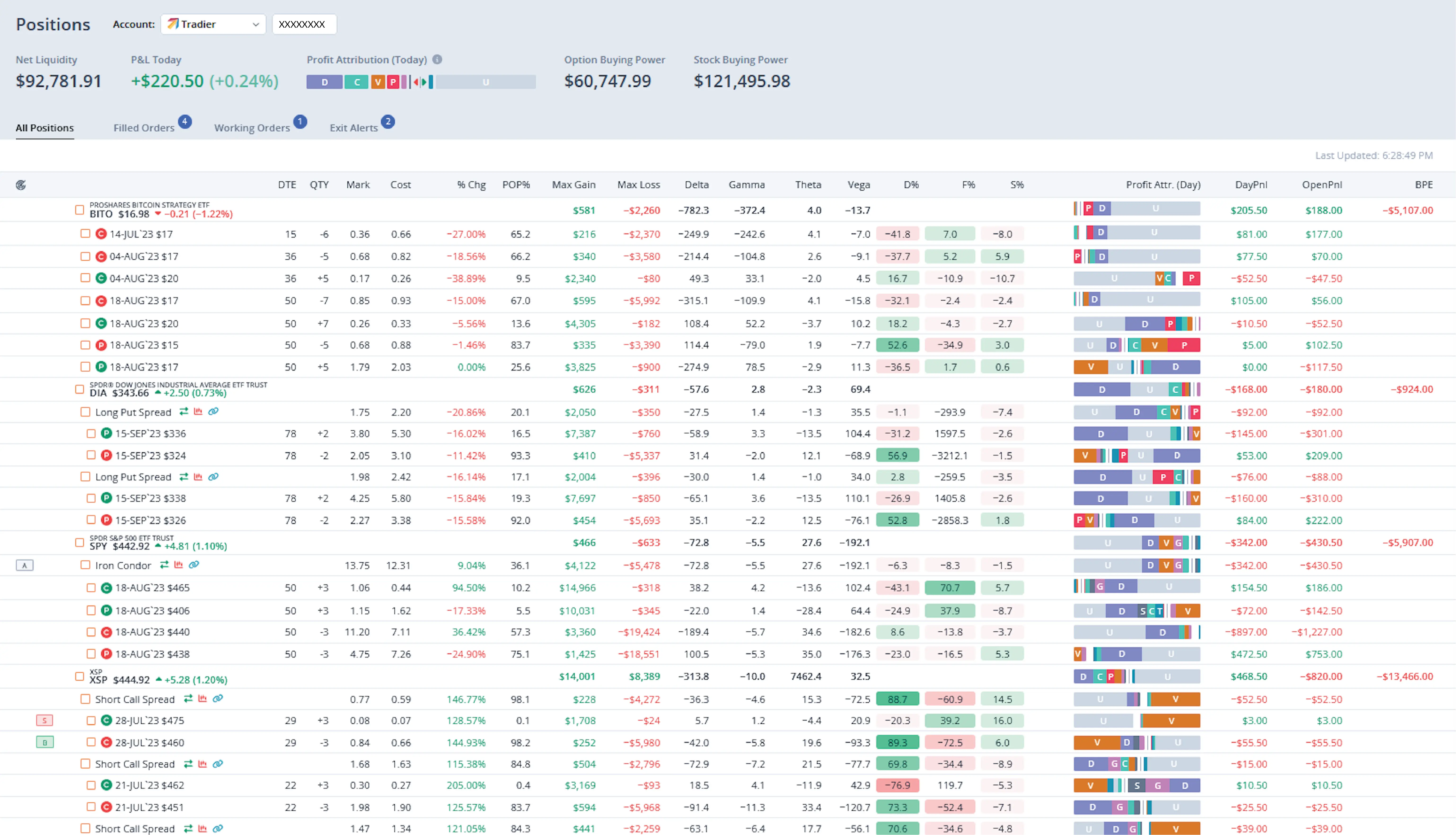The height and width of the screenshot is (835, 1456).
Task: Open the table settings icon above the position list
Action: (21, 185)
